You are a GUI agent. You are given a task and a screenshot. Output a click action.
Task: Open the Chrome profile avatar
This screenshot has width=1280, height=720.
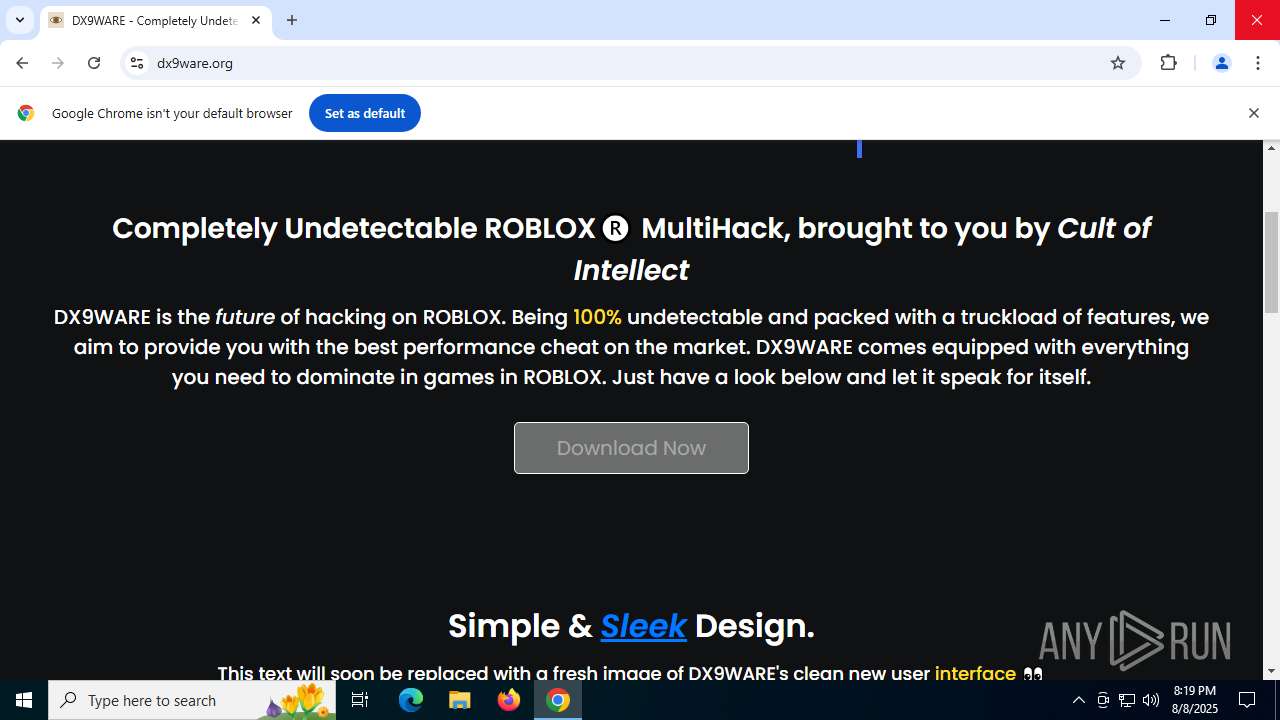tap(1221, 63)
